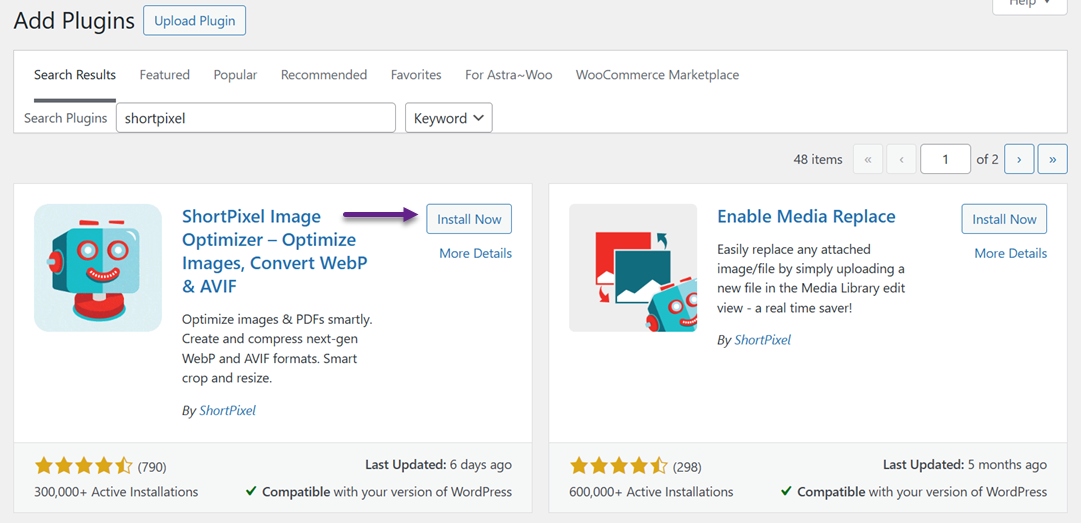Click the ShortPixel robot plugin icon
Viewport: 1081px width, 523px height.
click(x=98, y=268)
